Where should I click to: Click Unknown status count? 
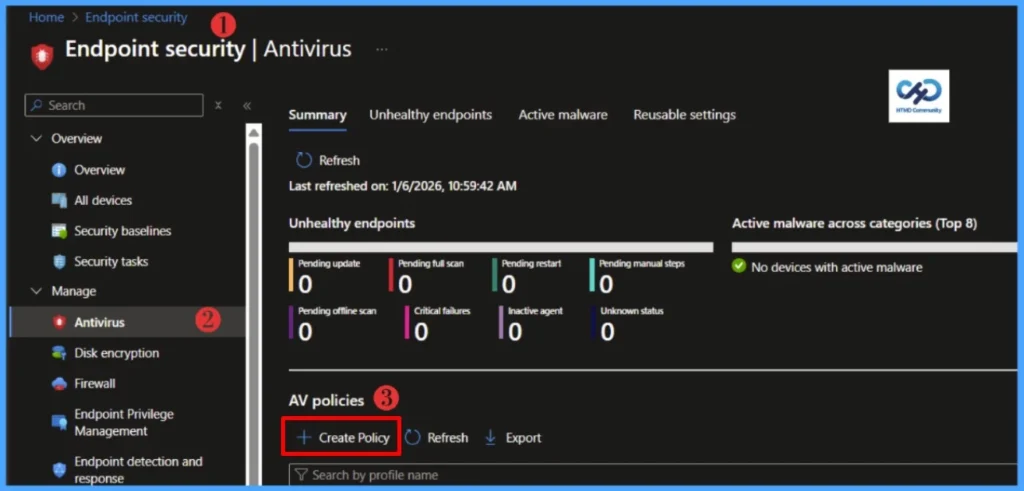608,332
